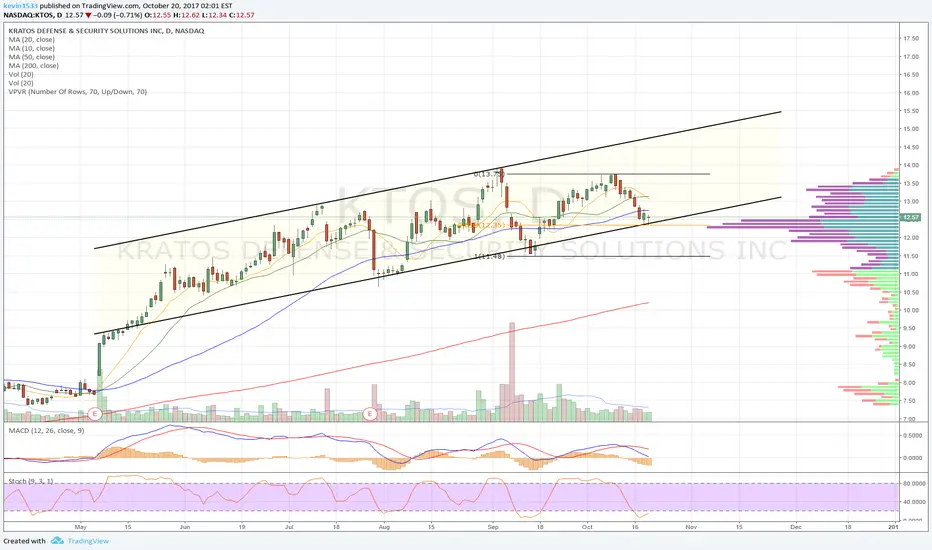Click the tallest red volume bar in September
Screen dimensions: 932x550
point(512,372)
